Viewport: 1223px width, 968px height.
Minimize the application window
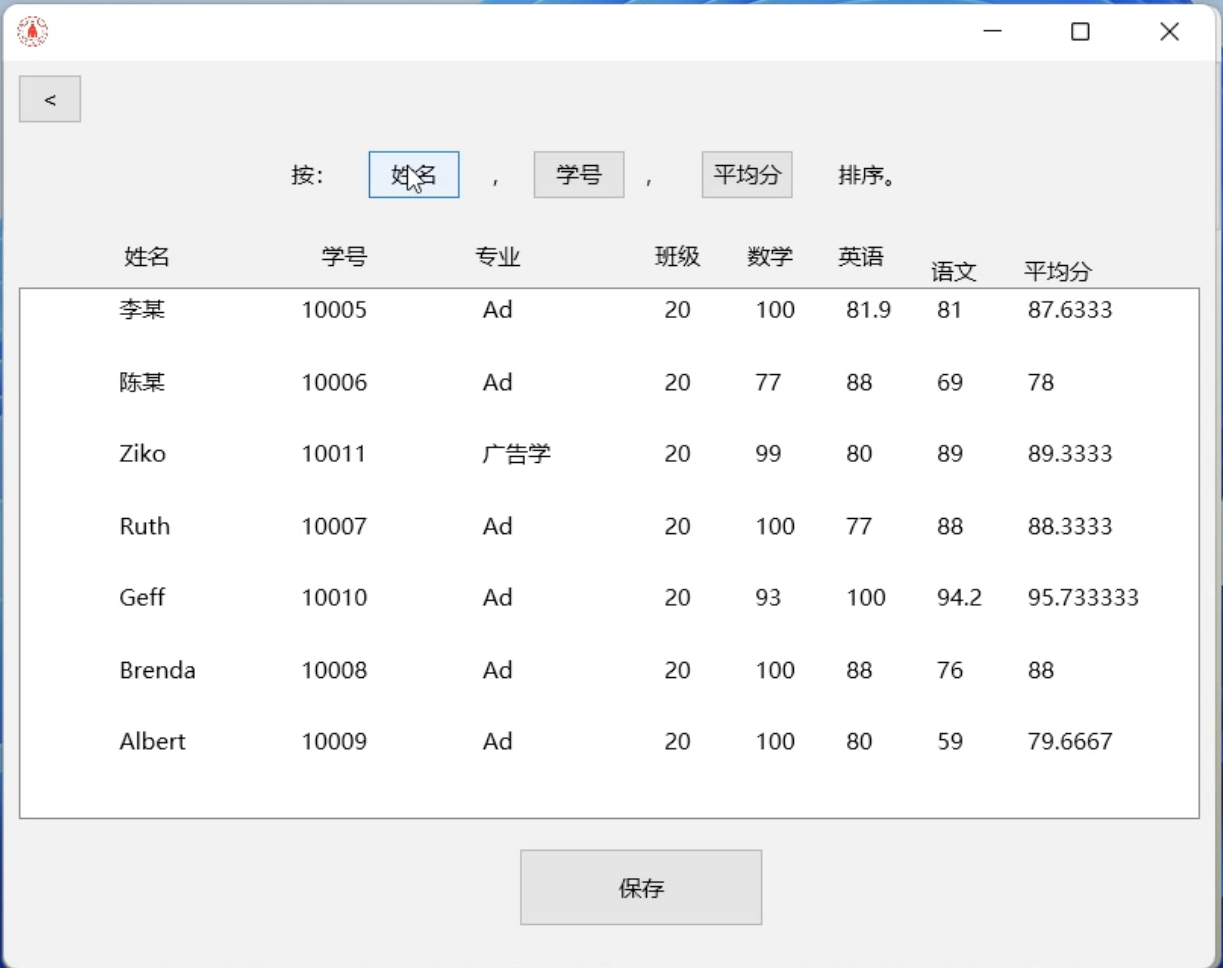coord(992,32)
